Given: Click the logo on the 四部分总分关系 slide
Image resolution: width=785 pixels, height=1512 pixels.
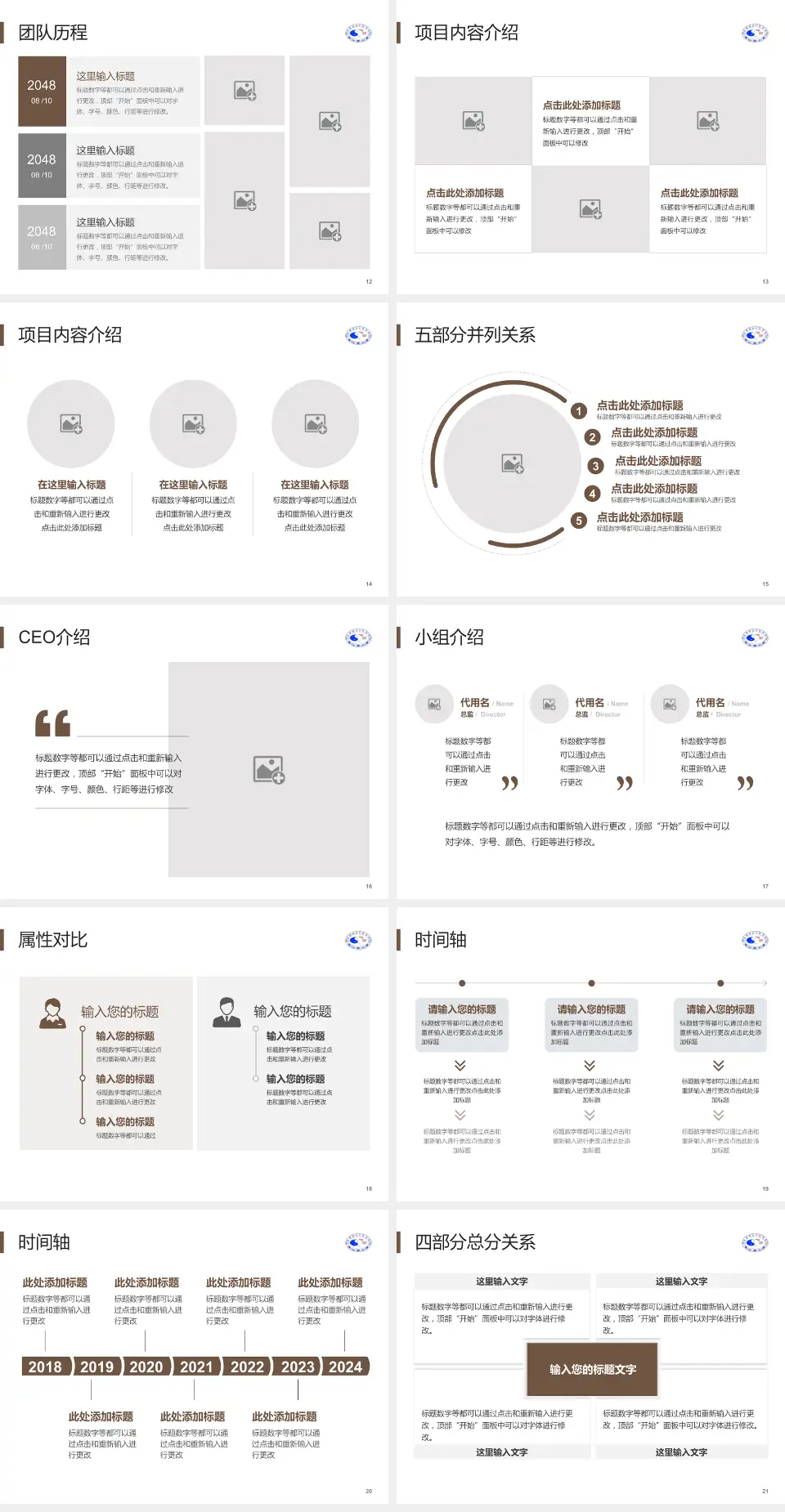Looking at the screenshot, I should point(755,1243).
